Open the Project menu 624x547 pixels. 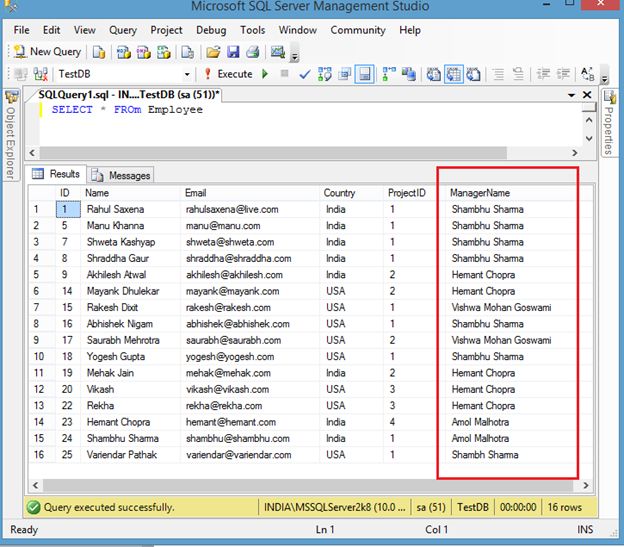click(x=166, y=30)
